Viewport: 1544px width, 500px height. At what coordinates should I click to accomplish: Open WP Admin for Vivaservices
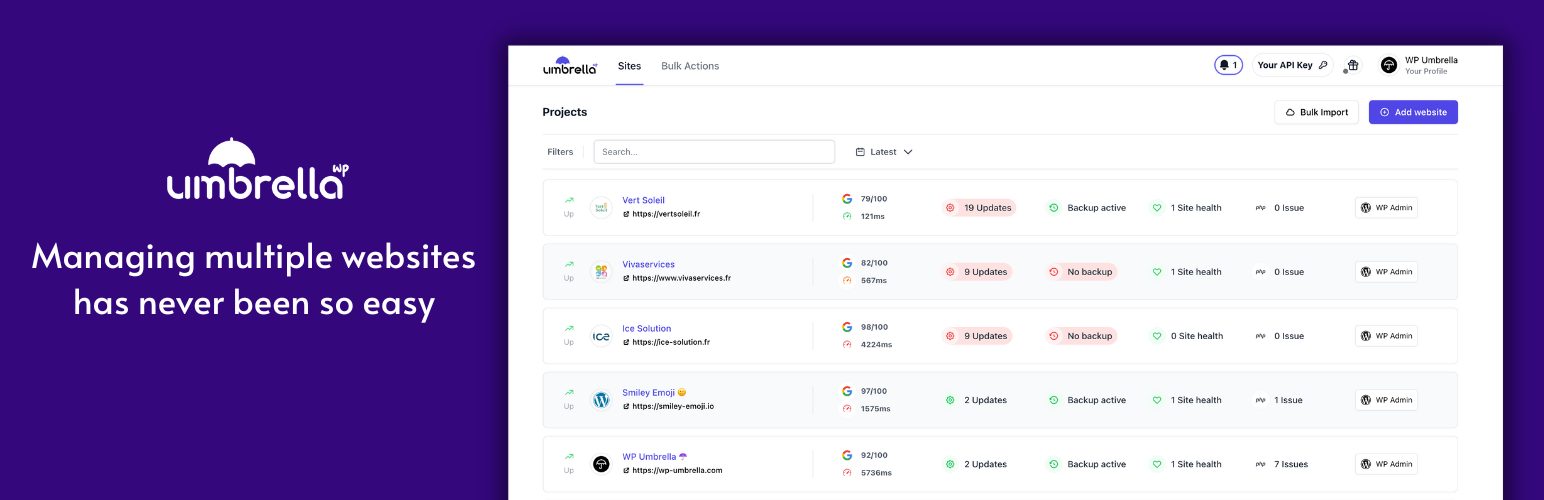point(1386,272)
